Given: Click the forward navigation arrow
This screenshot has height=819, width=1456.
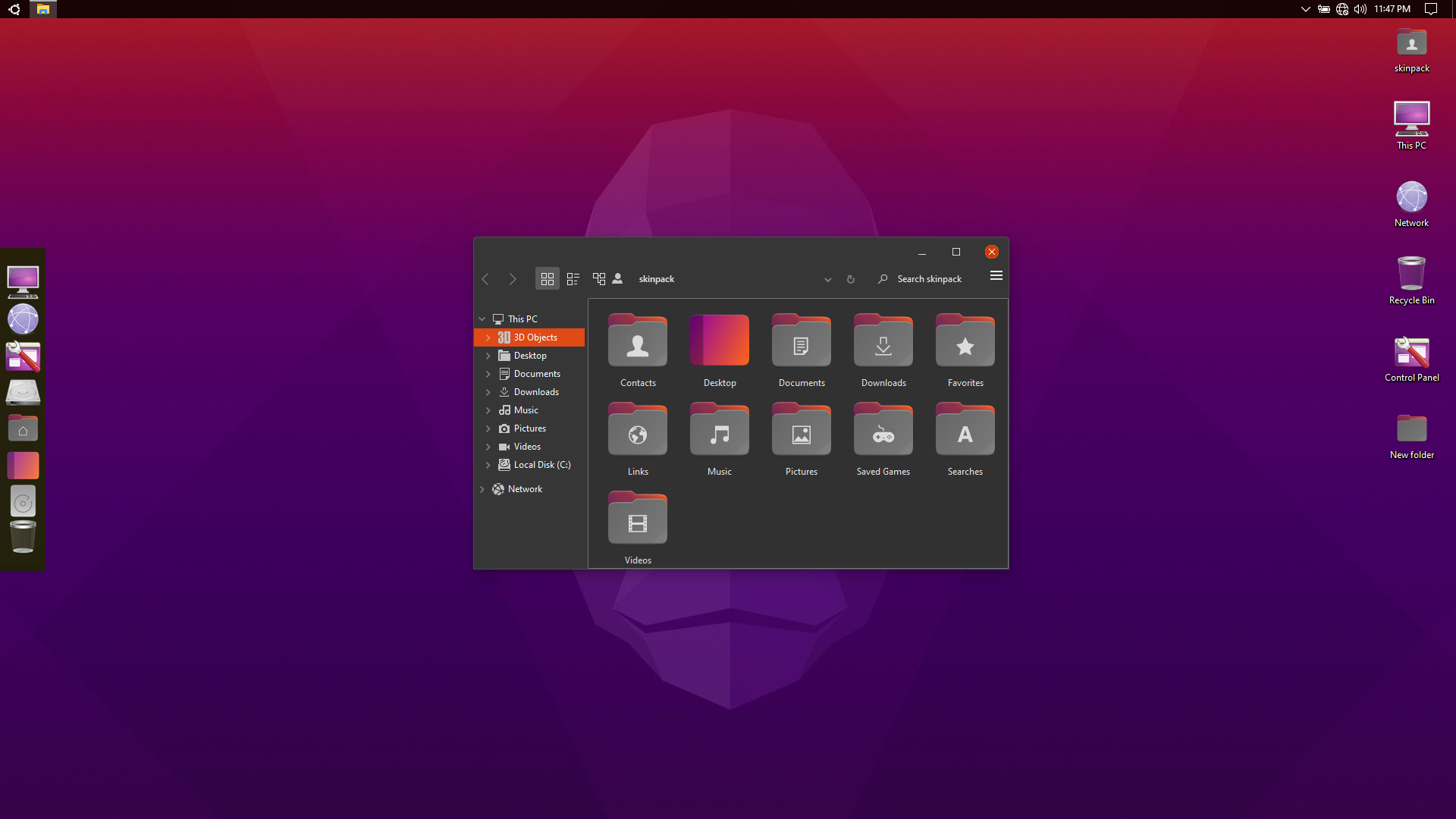Looking at the screenshot, I should pos(513,279).
